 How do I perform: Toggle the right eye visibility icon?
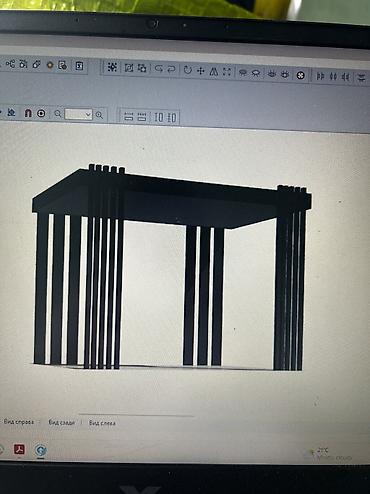point(285,75)
